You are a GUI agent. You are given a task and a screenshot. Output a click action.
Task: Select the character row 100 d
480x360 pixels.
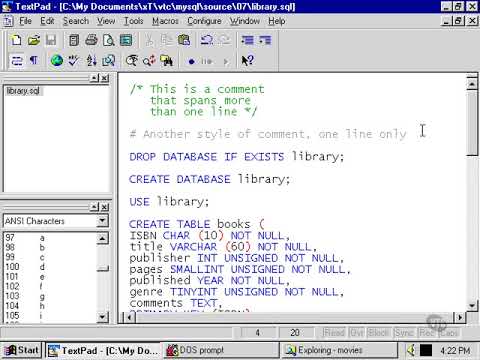pos(50,267)
